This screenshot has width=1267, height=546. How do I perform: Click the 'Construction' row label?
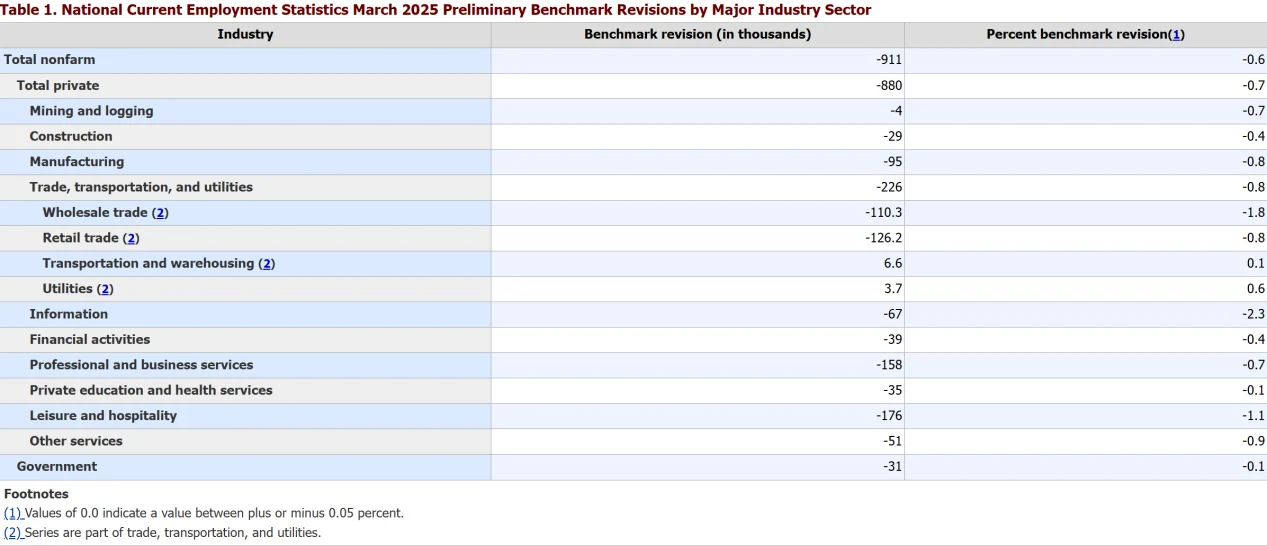click(x=71, y=137)
